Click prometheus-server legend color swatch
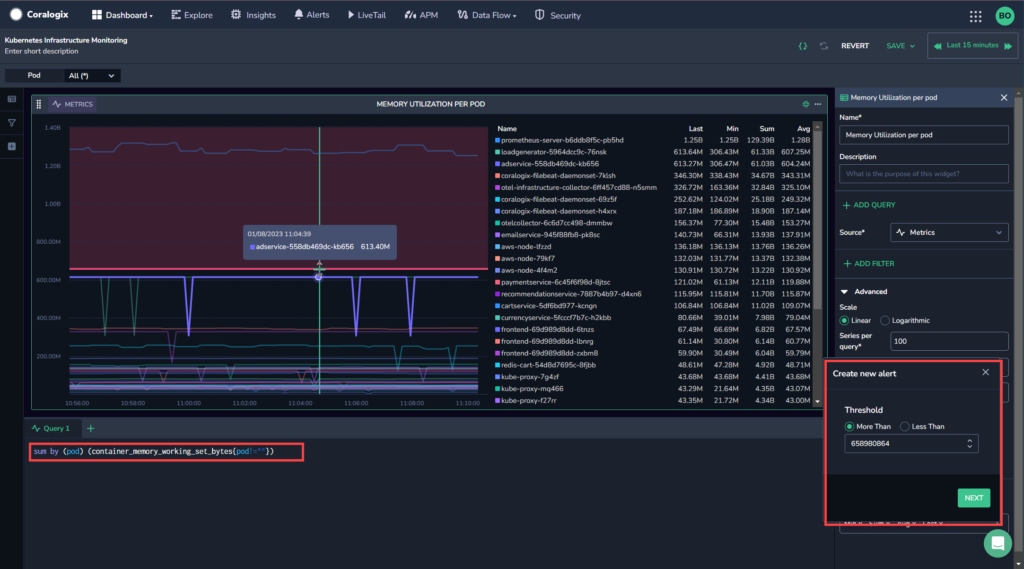This screenshot has width=1024, height=569. 498,140
